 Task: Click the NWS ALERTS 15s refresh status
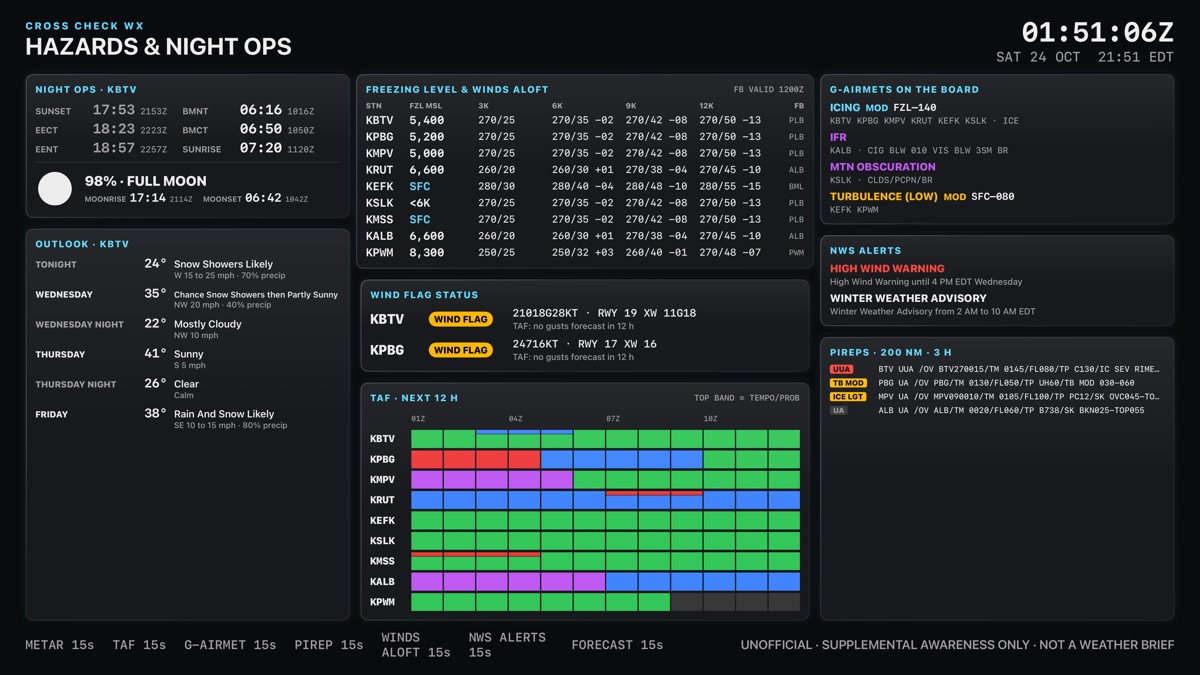(x=507, y=645)
